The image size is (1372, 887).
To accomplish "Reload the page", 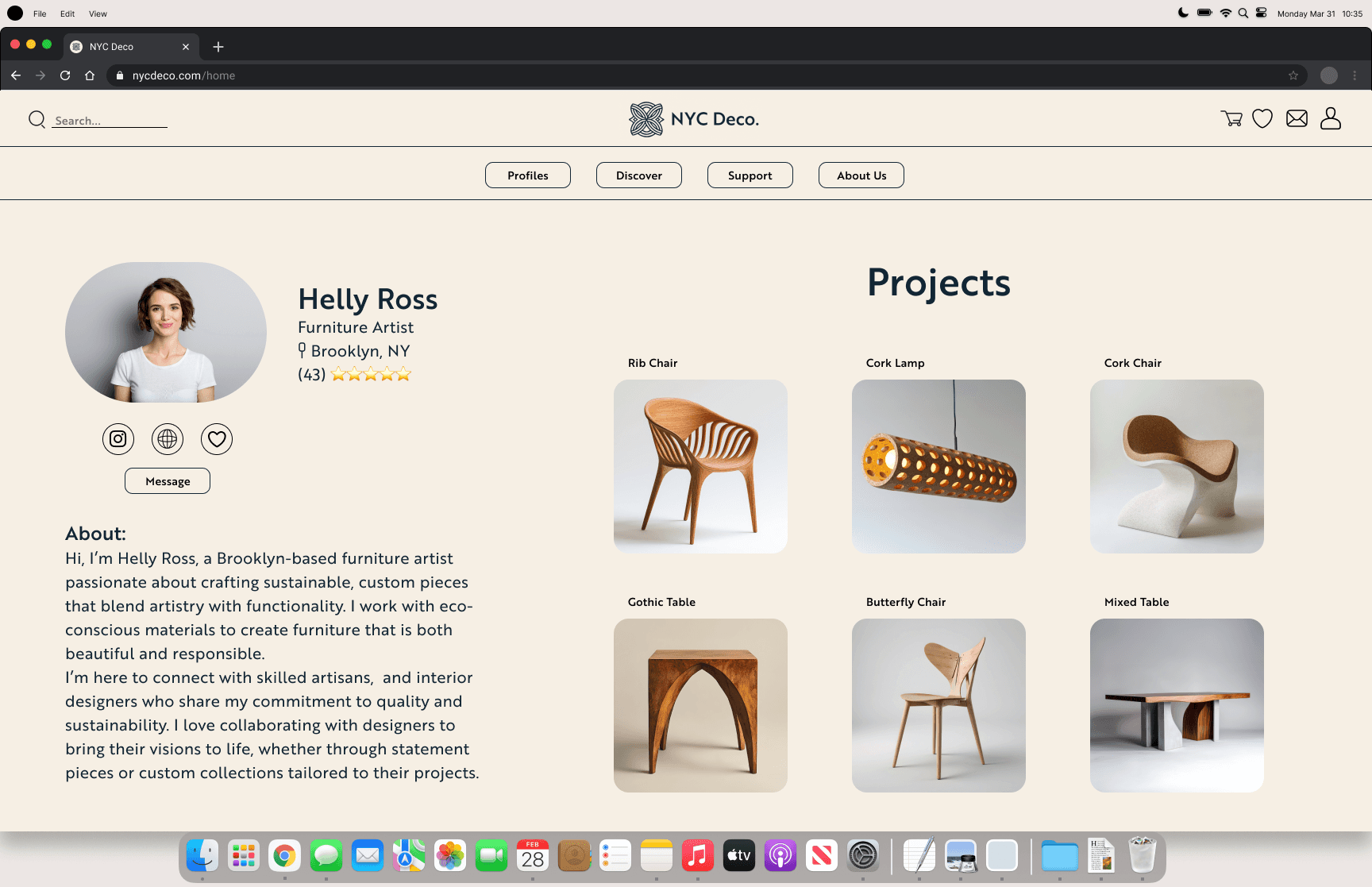I will 65,75.
